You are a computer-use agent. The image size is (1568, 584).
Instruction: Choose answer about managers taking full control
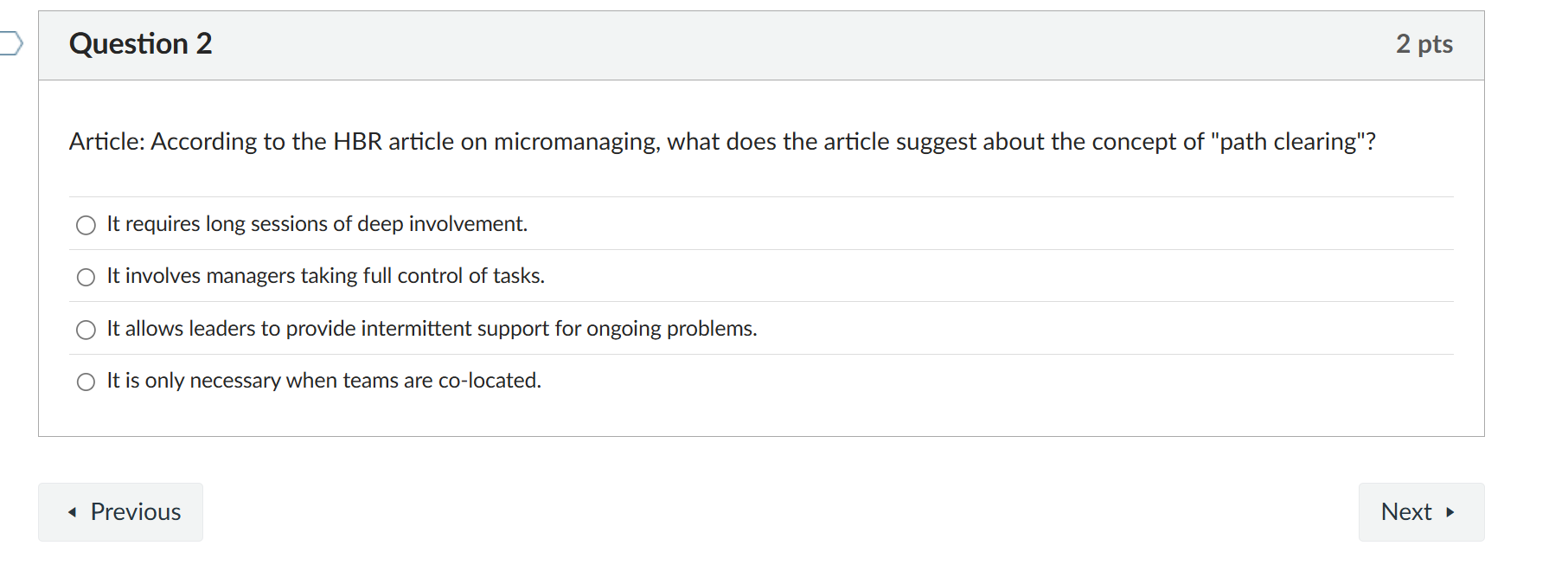click(86, 277)
